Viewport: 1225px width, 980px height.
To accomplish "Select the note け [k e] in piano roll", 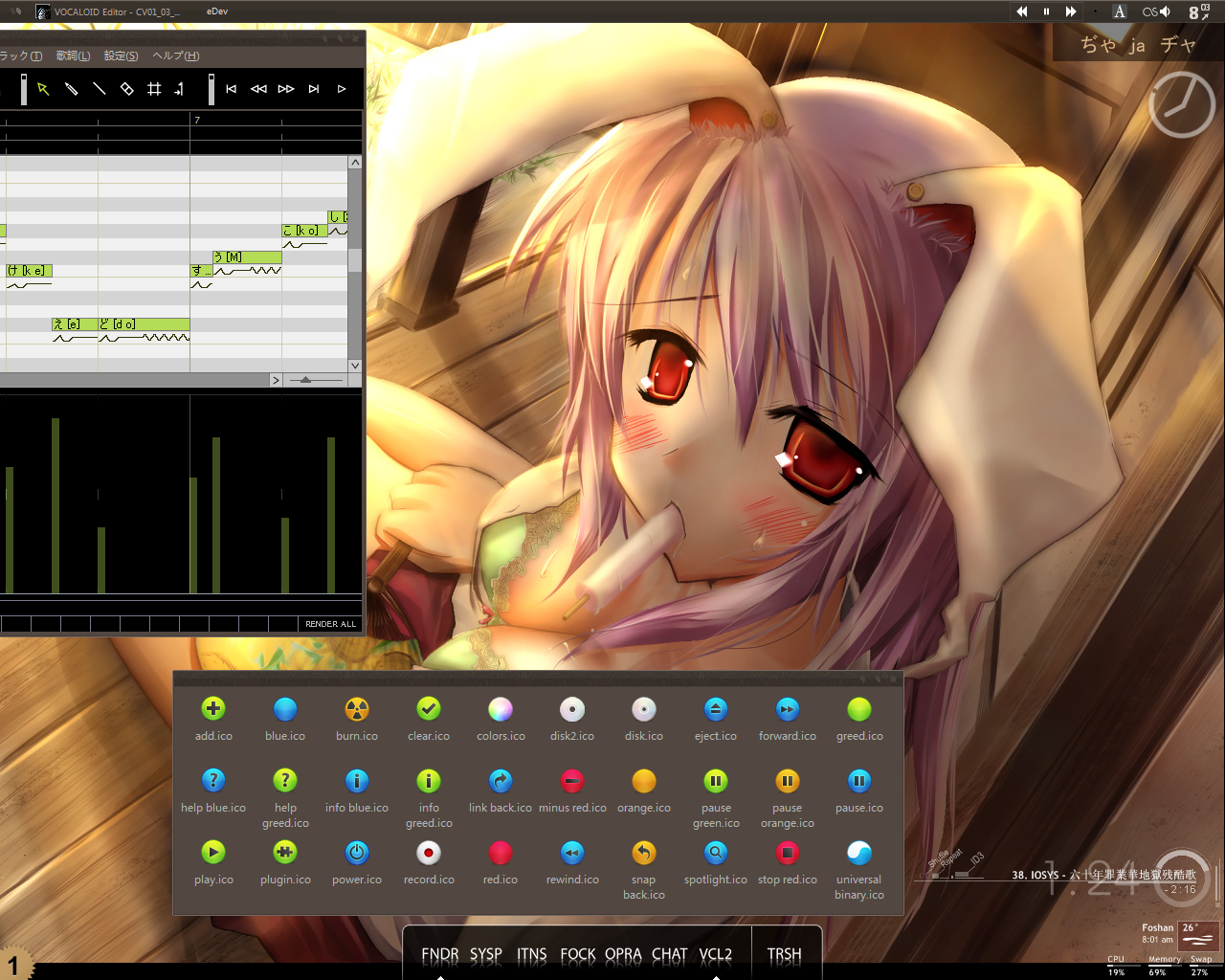I will [x=29, y=271].
